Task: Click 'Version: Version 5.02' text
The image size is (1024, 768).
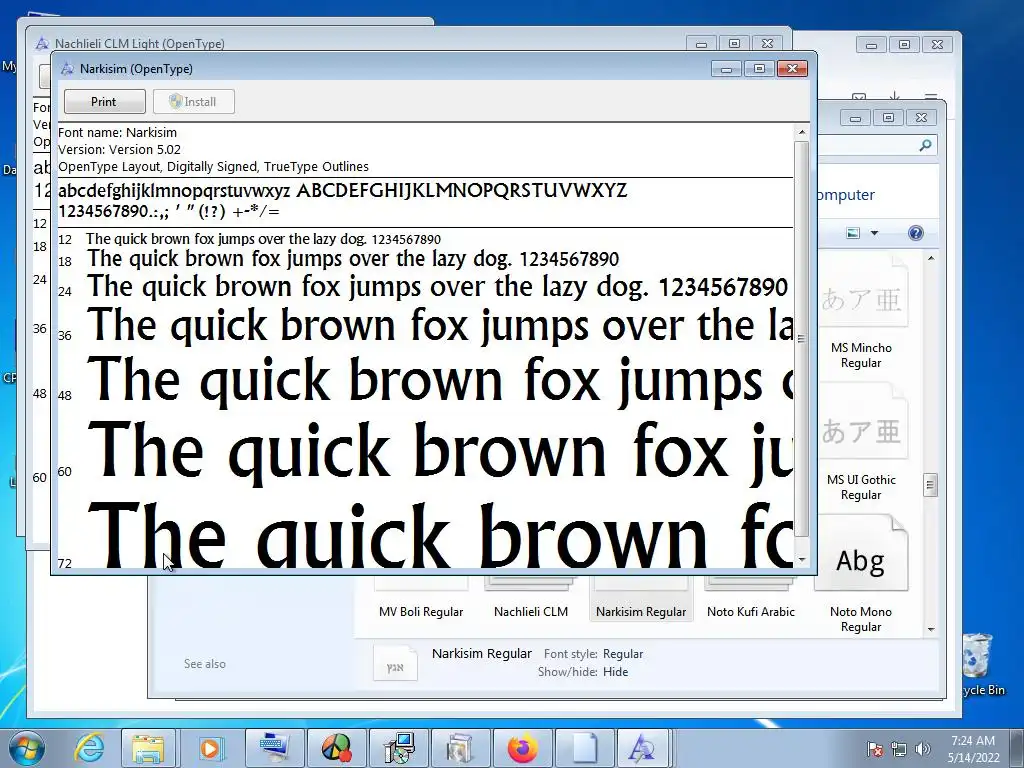Action: tap(120, 150)
